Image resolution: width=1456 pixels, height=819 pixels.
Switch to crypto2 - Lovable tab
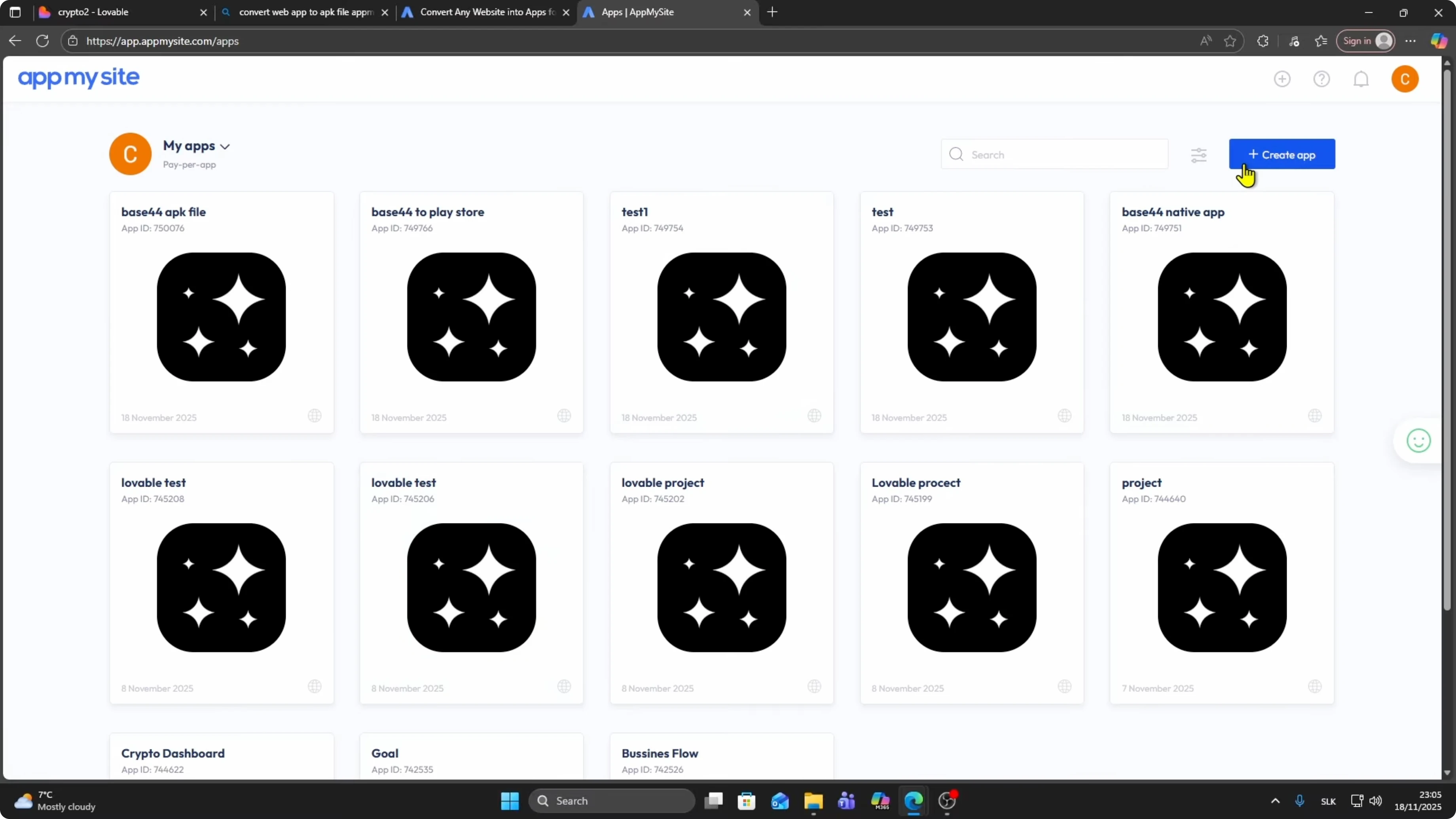coord(123,12)
